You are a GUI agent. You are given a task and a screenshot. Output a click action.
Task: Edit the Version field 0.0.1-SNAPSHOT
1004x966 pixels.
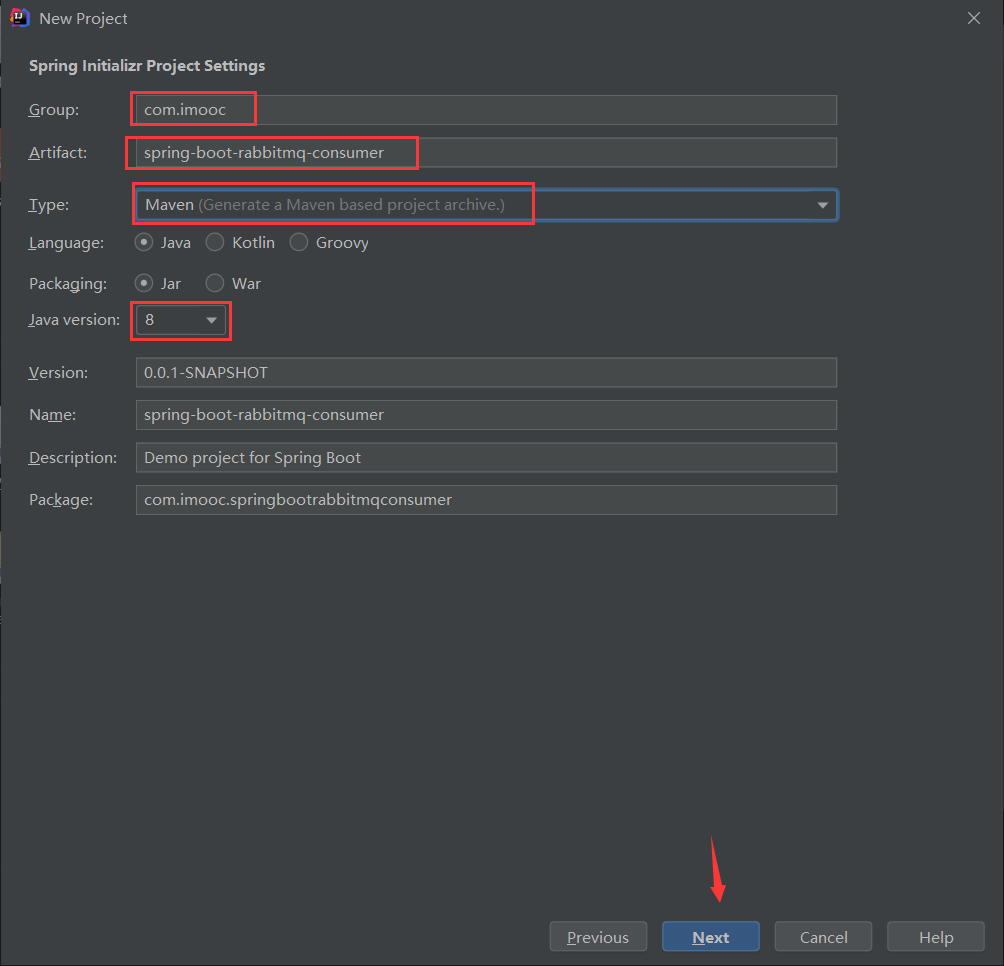click(486, 373)
